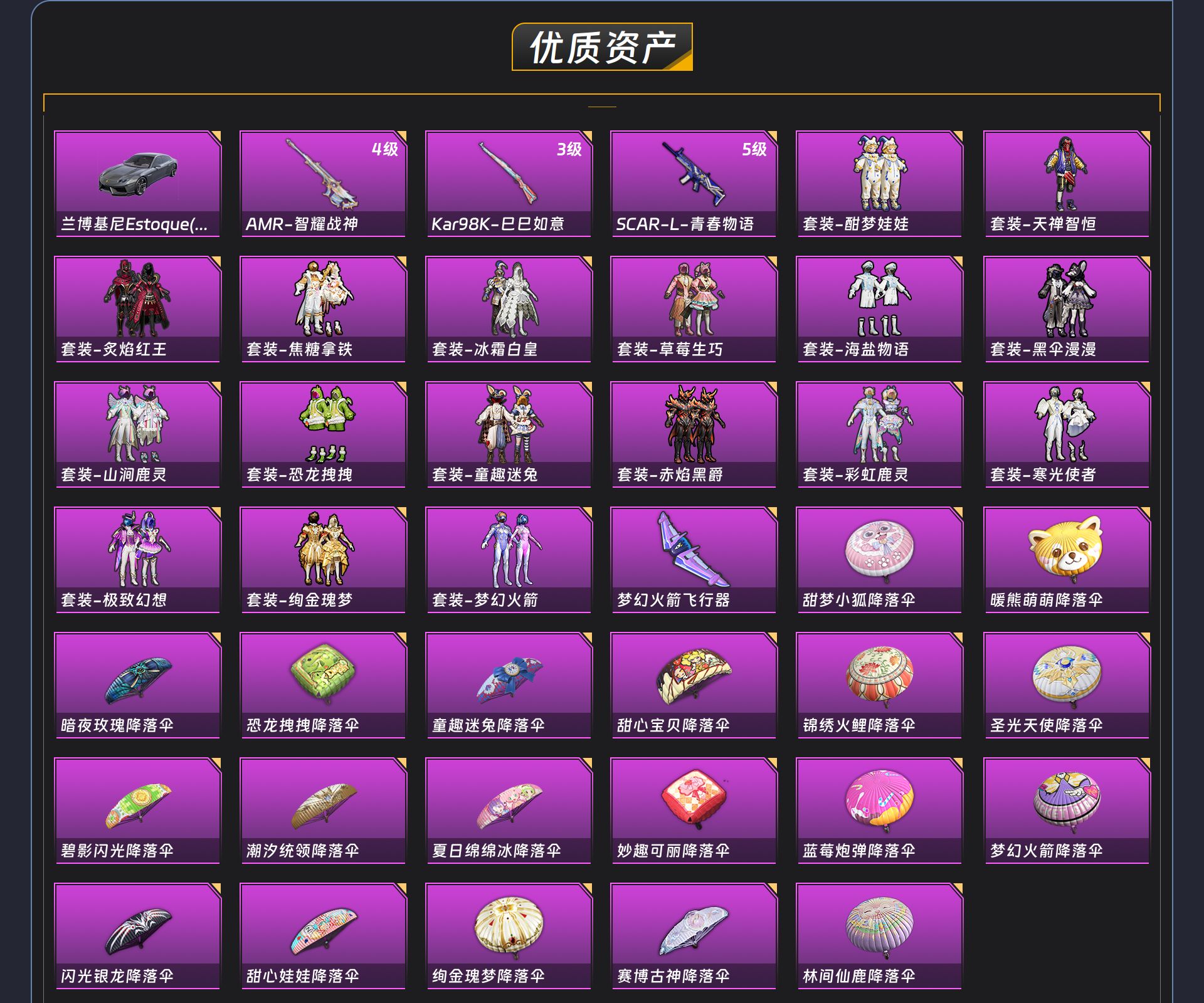Screen dimensions: 1204x1003
Task: Select the SCAR-L-青春物语 weapon icon
Action: coord(693,174)
